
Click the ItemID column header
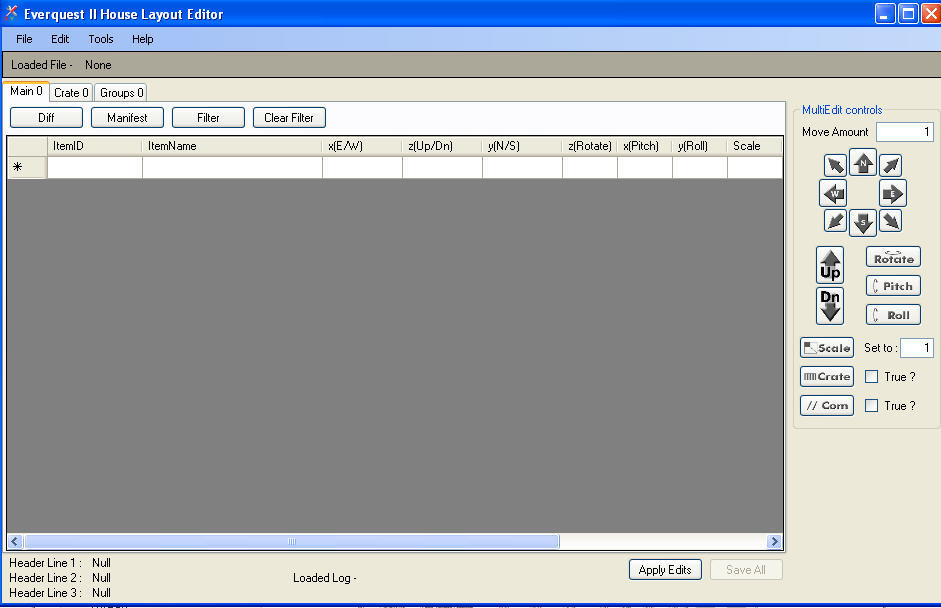[95, 146]
